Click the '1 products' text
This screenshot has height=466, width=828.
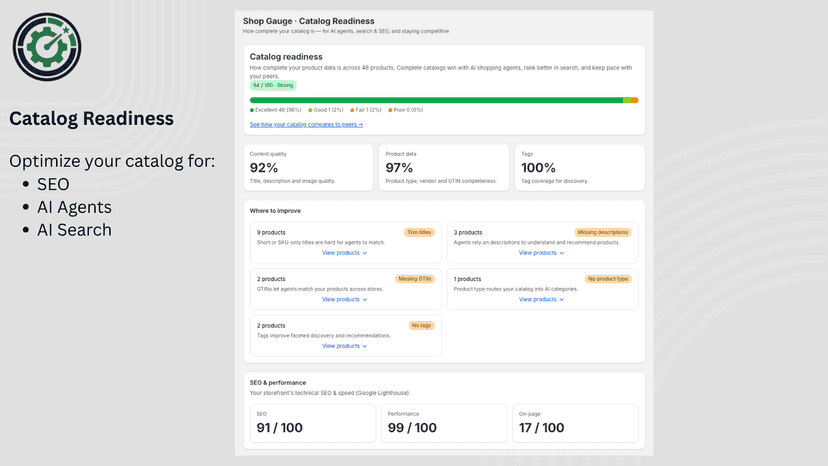point(467,279)
